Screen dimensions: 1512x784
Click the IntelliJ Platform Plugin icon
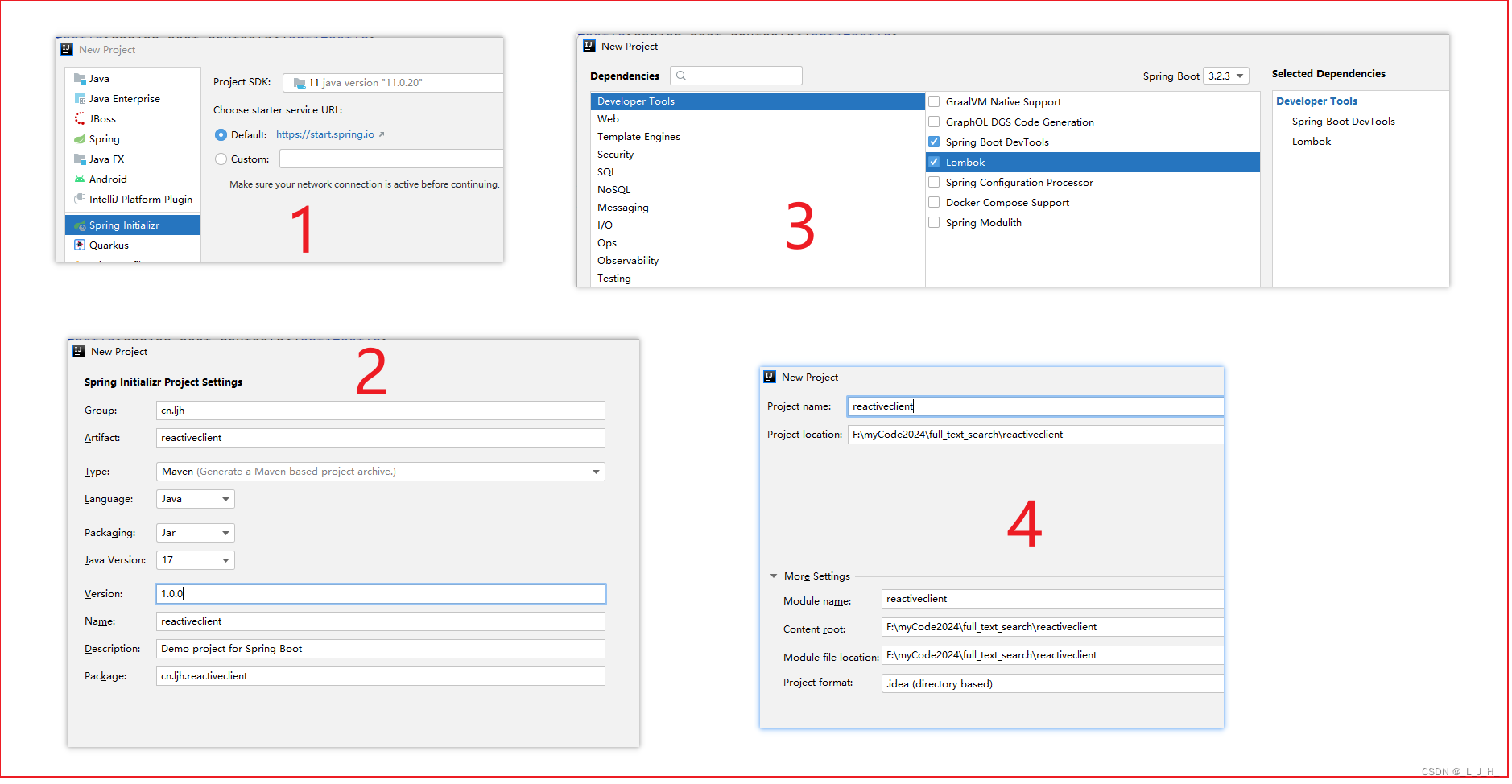(x=80, y=200)
